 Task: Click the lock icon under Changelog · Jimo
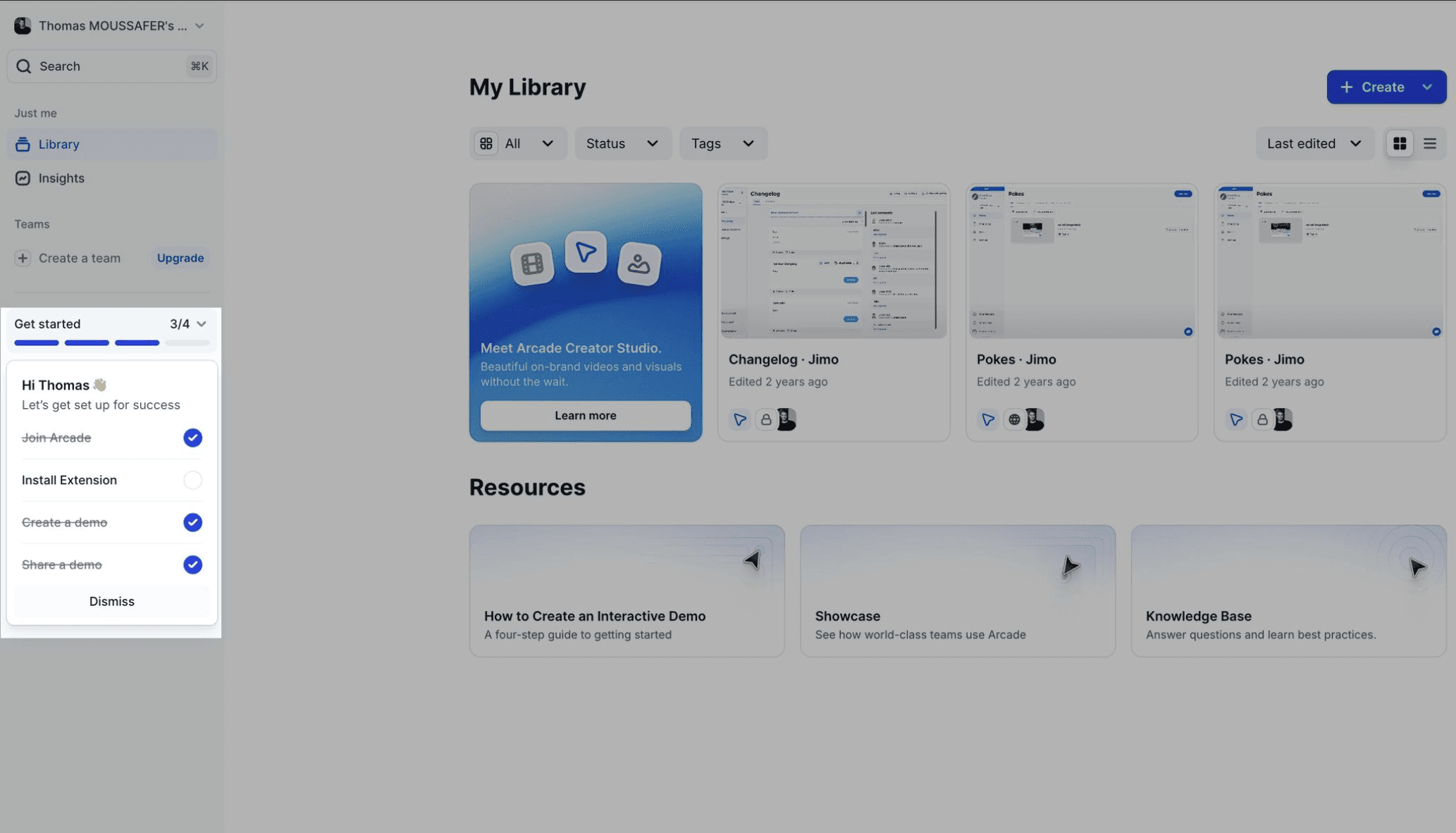pyautogui.click(x=766, y=420)
